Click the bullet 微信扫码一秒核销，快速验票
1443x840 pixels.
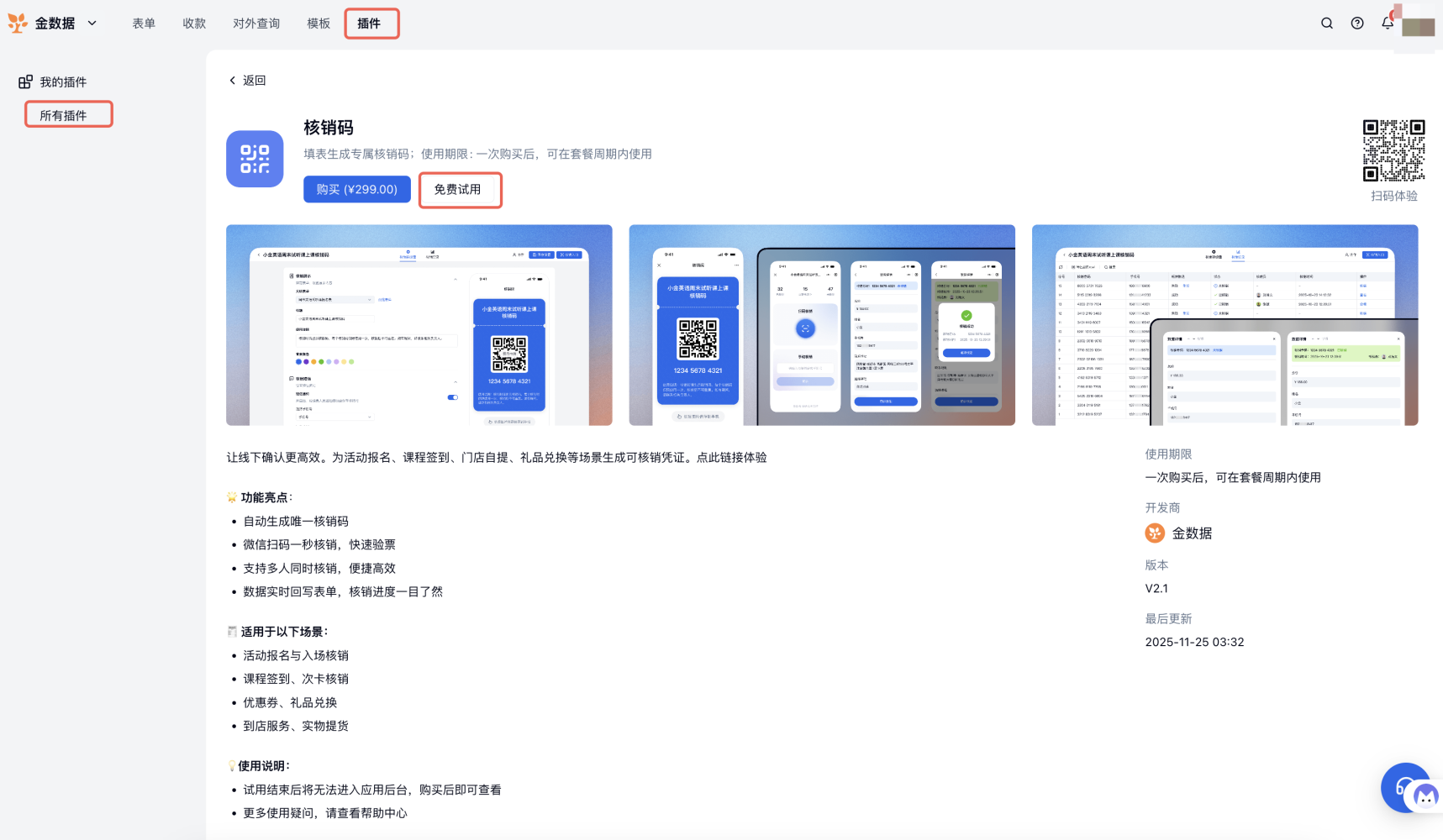[x=319, y=545]
